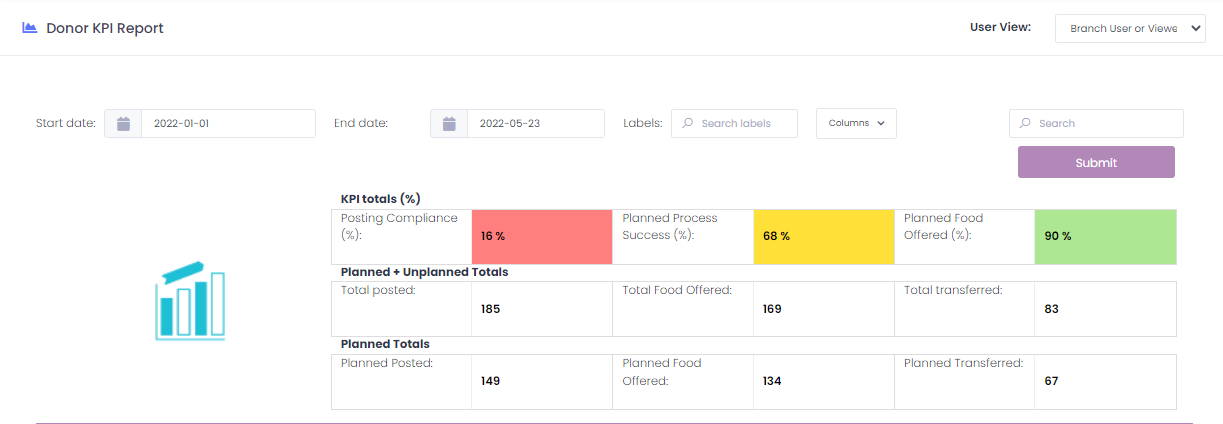The width and height of the screenshot is (1223, 424).
Task: Click the magnifier icon in Search labels
Action: click(687, 124)
